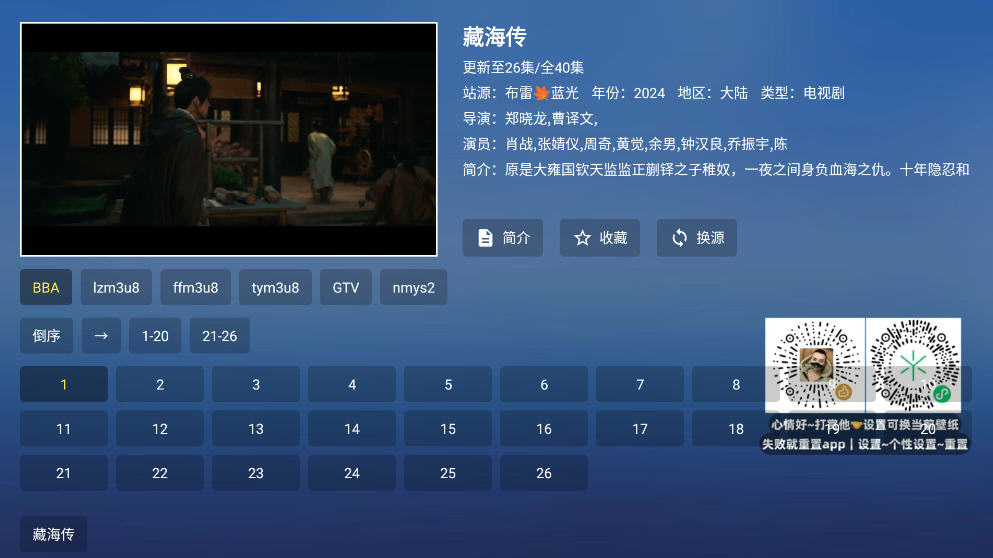Play episode 22
The height and width of the screenshot is (558, 993).
point(160,473)
